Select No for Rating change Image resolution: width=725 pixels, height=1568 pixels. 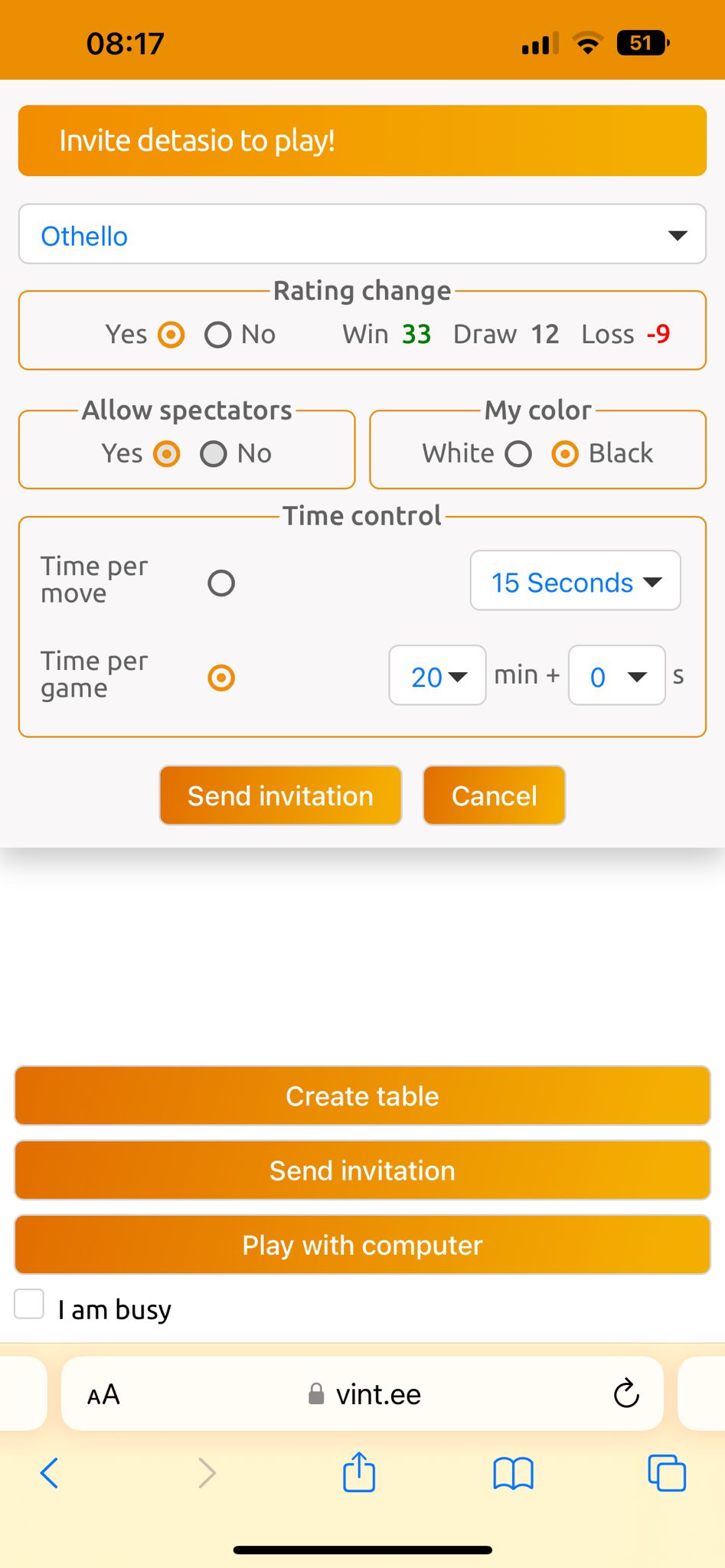click(x=217, y=335)
